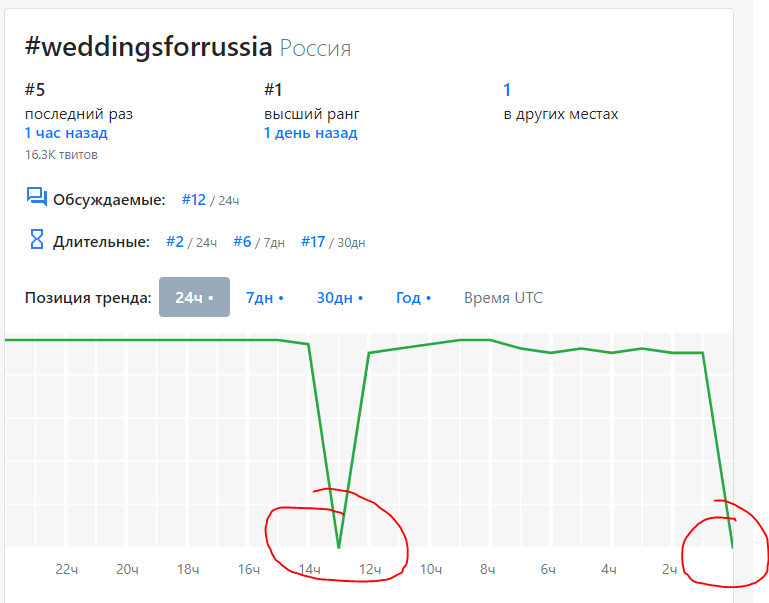
Task: Click the hourglass icon next to Длительные
Action: (x=37, y=239)
